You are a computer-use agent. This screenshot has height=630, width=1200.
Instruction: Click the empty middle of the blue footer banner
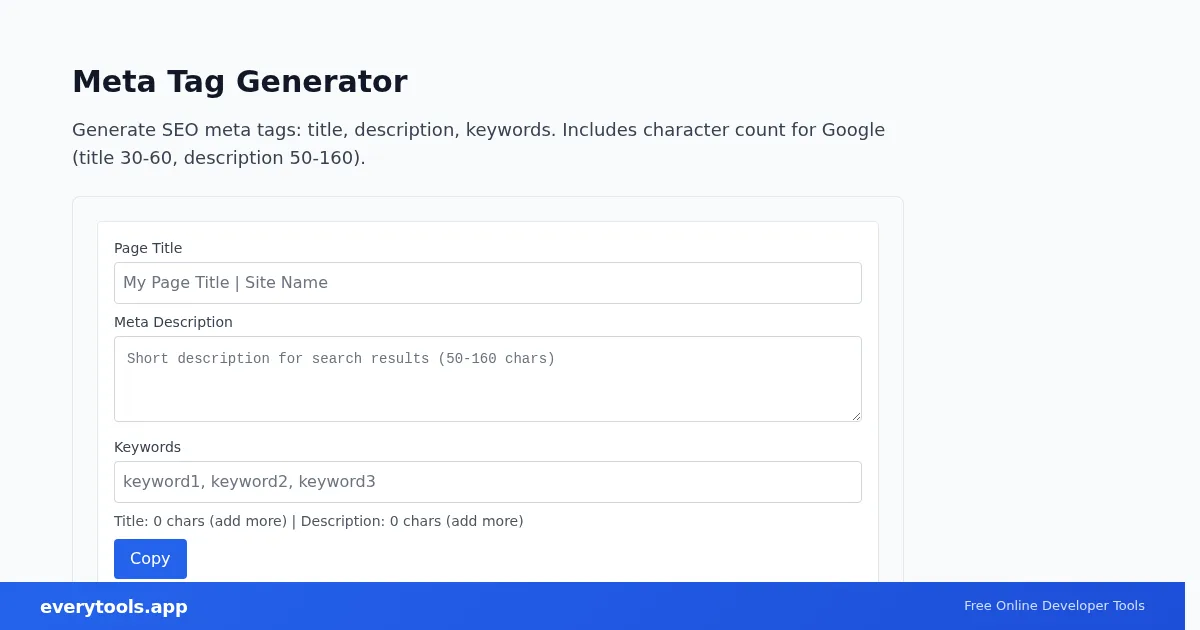point(575,606)
